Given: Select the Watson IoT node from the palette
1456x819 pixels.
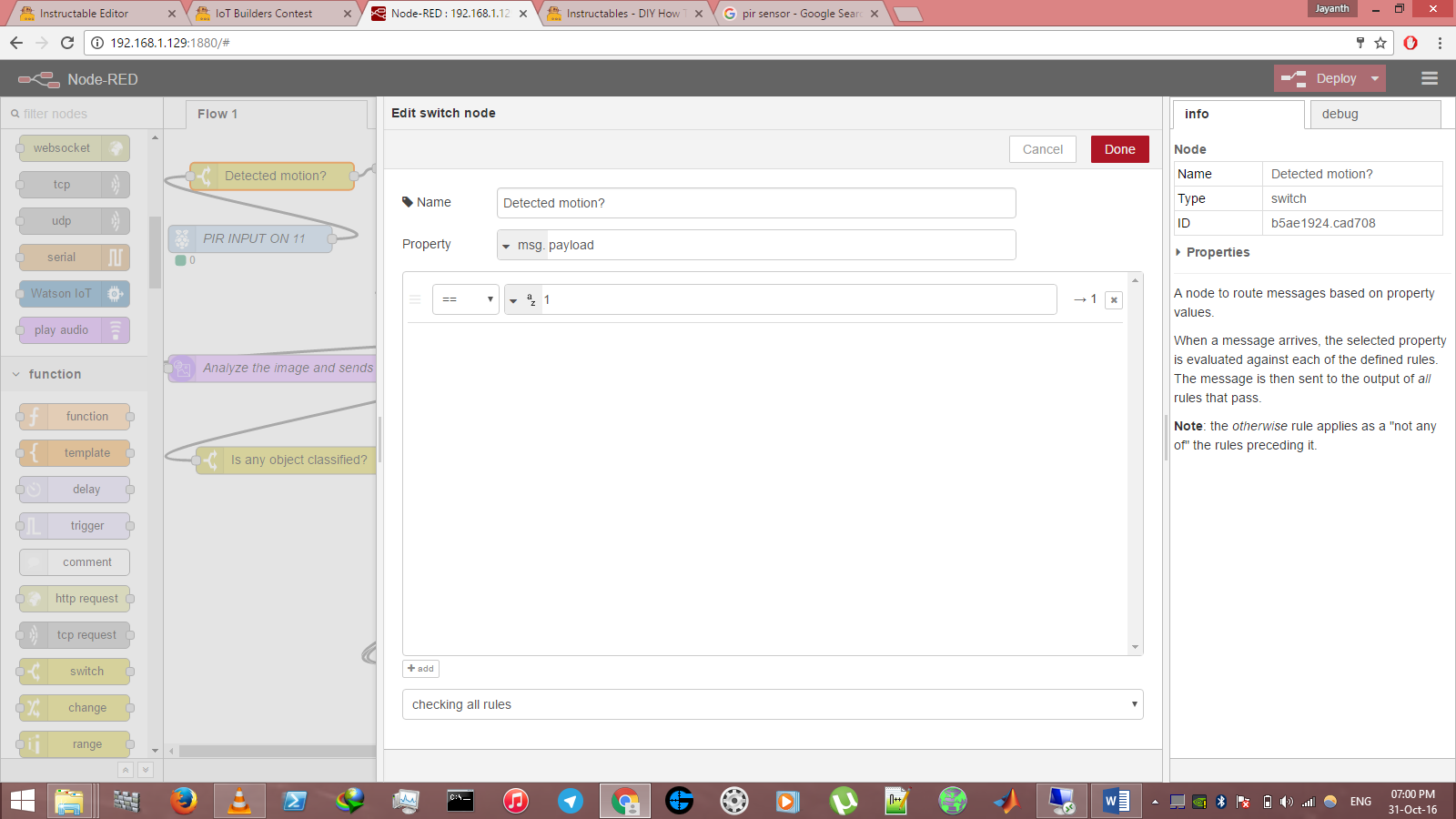Looking at the screenshot, I should 73,293.
